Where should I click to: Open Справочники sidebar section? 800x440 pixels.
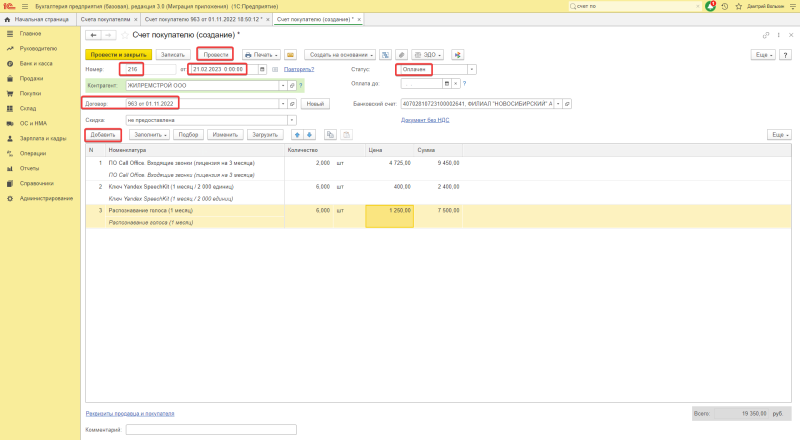tap(36, 183)
